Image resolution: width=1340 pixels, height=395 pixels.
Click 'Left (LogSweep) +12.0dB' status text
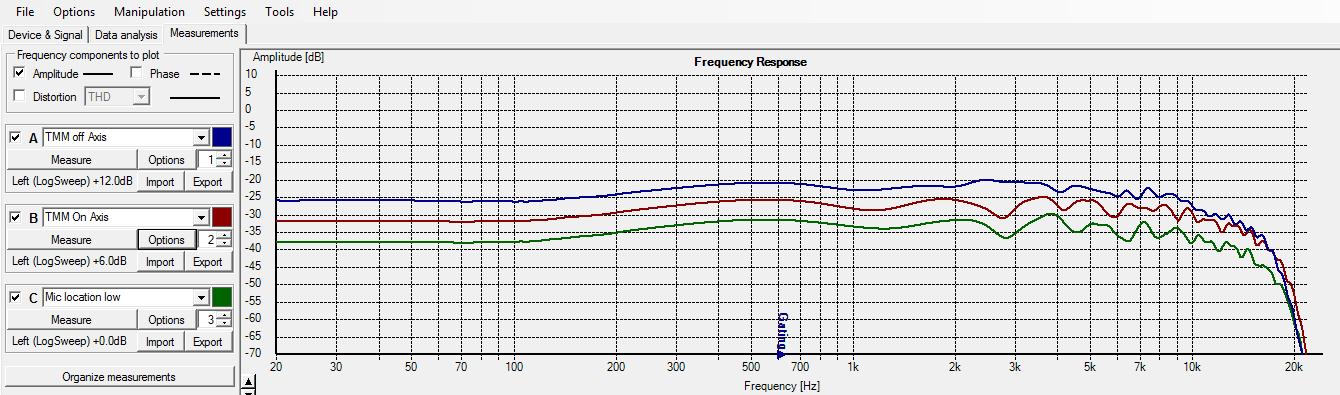pos(72,182)
